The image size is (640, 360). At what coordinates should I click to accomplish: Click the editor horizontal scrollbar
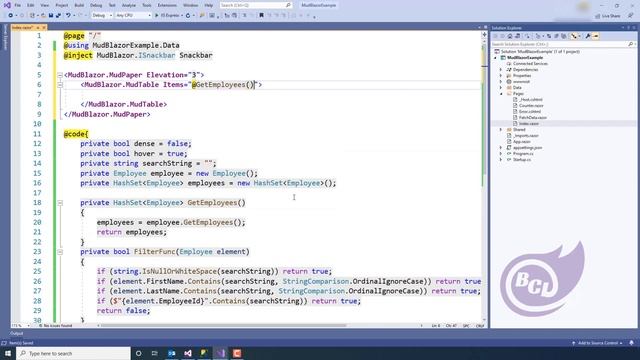(224, 326)
